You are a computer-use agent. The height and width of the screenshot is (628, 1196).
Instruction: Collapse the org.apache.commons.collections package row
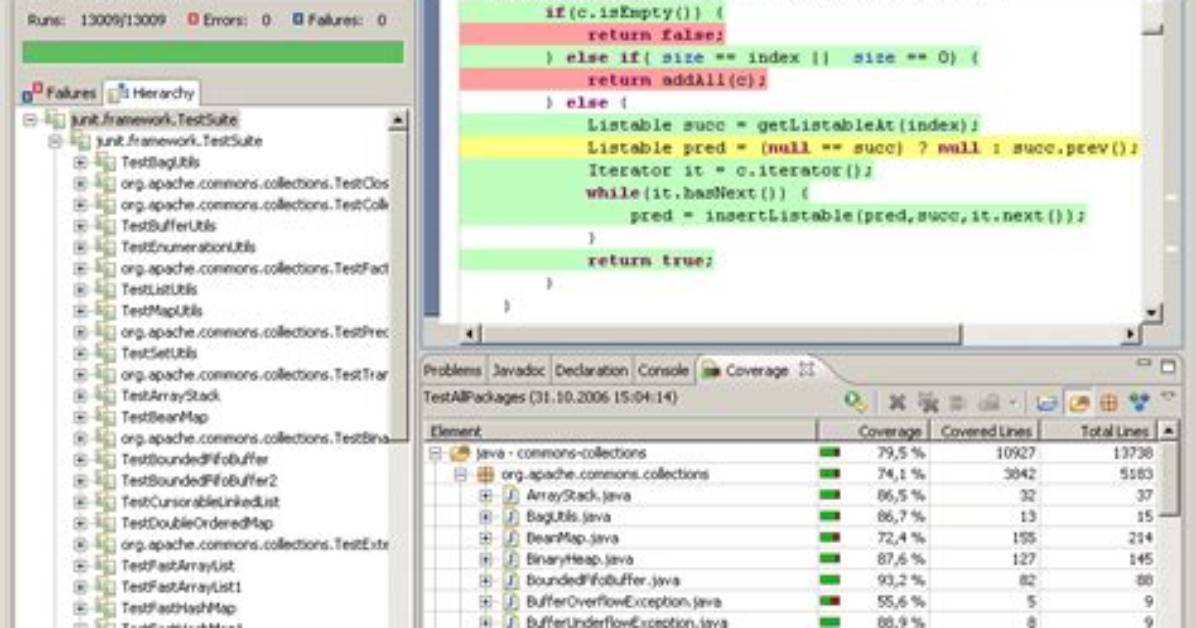point(460,475)
